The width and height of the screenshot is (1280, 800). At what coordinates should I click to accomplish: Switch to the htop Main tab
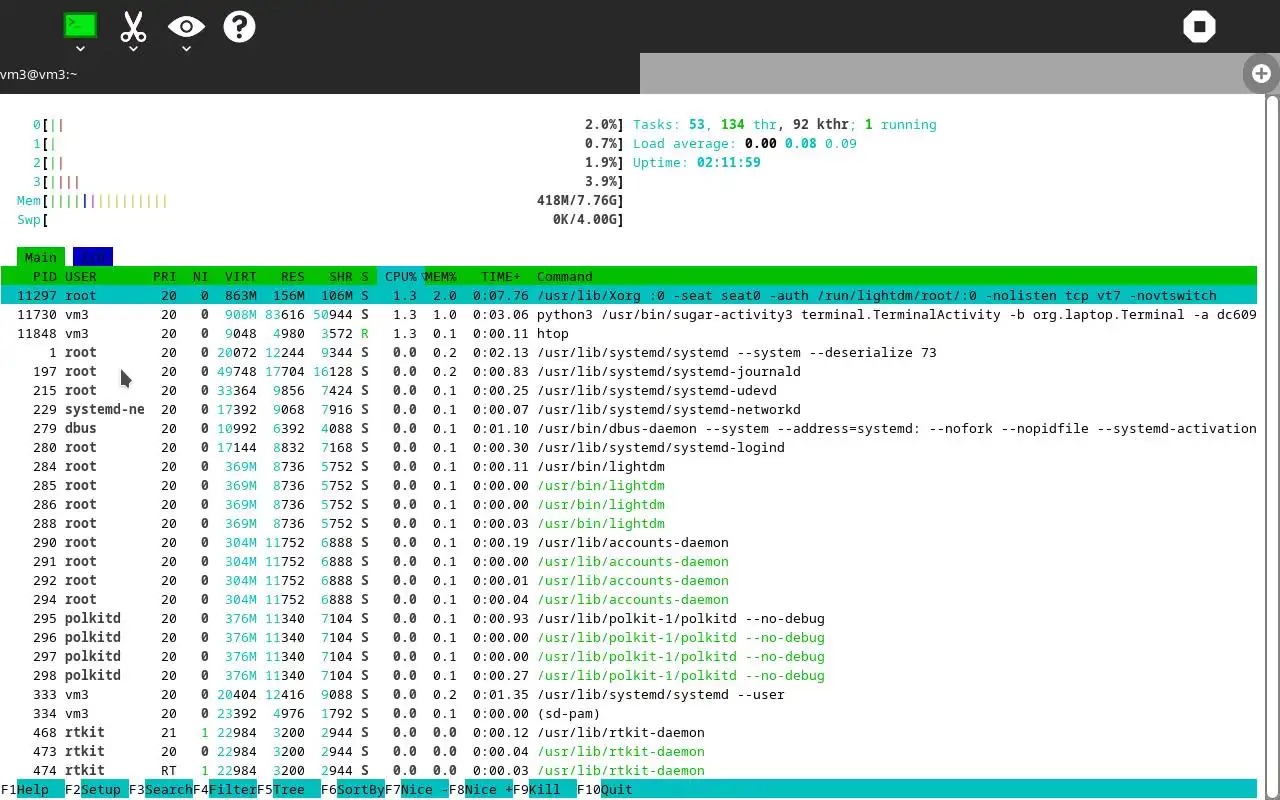point(41,257)
